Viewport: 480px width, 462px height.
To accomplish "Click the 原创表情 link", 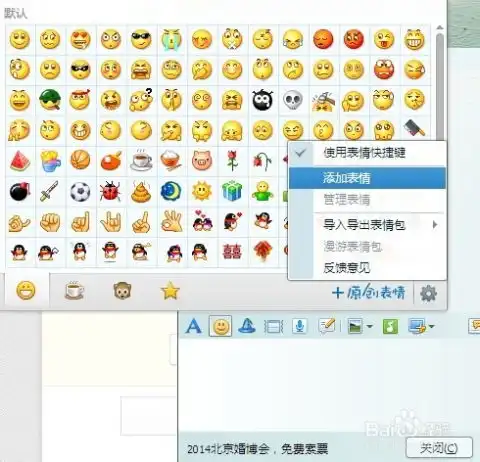I will click(x=368, y=293).
